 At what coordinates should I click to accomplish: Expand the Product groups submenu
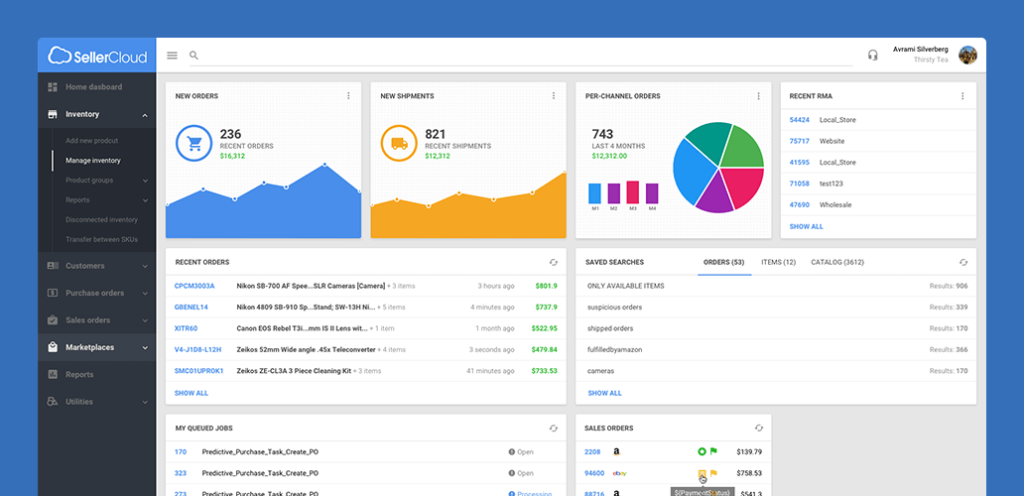coord(145,181)
